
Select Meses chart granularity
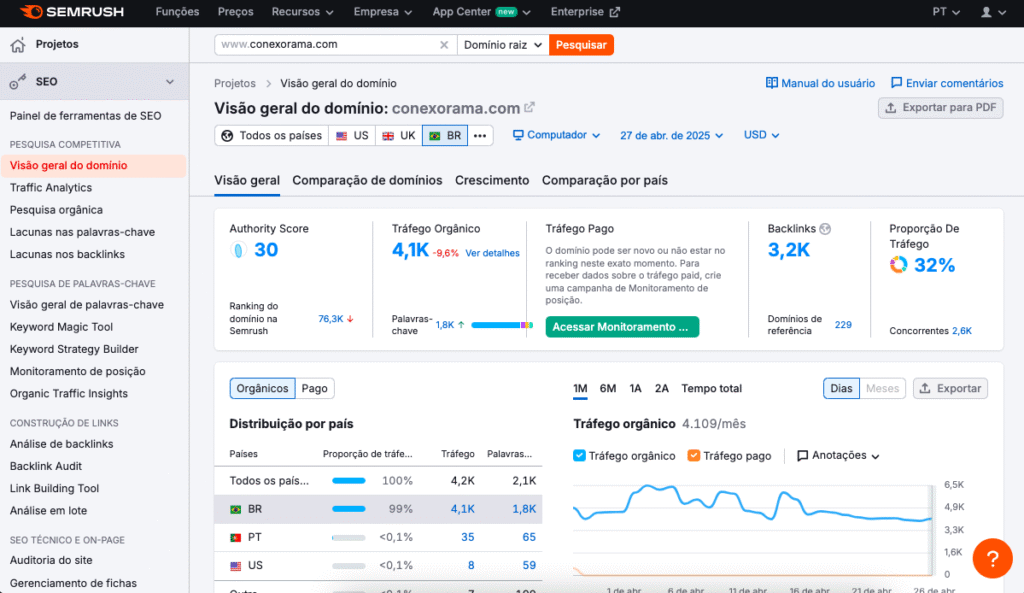pyautogui.click(x=882, y=389)
